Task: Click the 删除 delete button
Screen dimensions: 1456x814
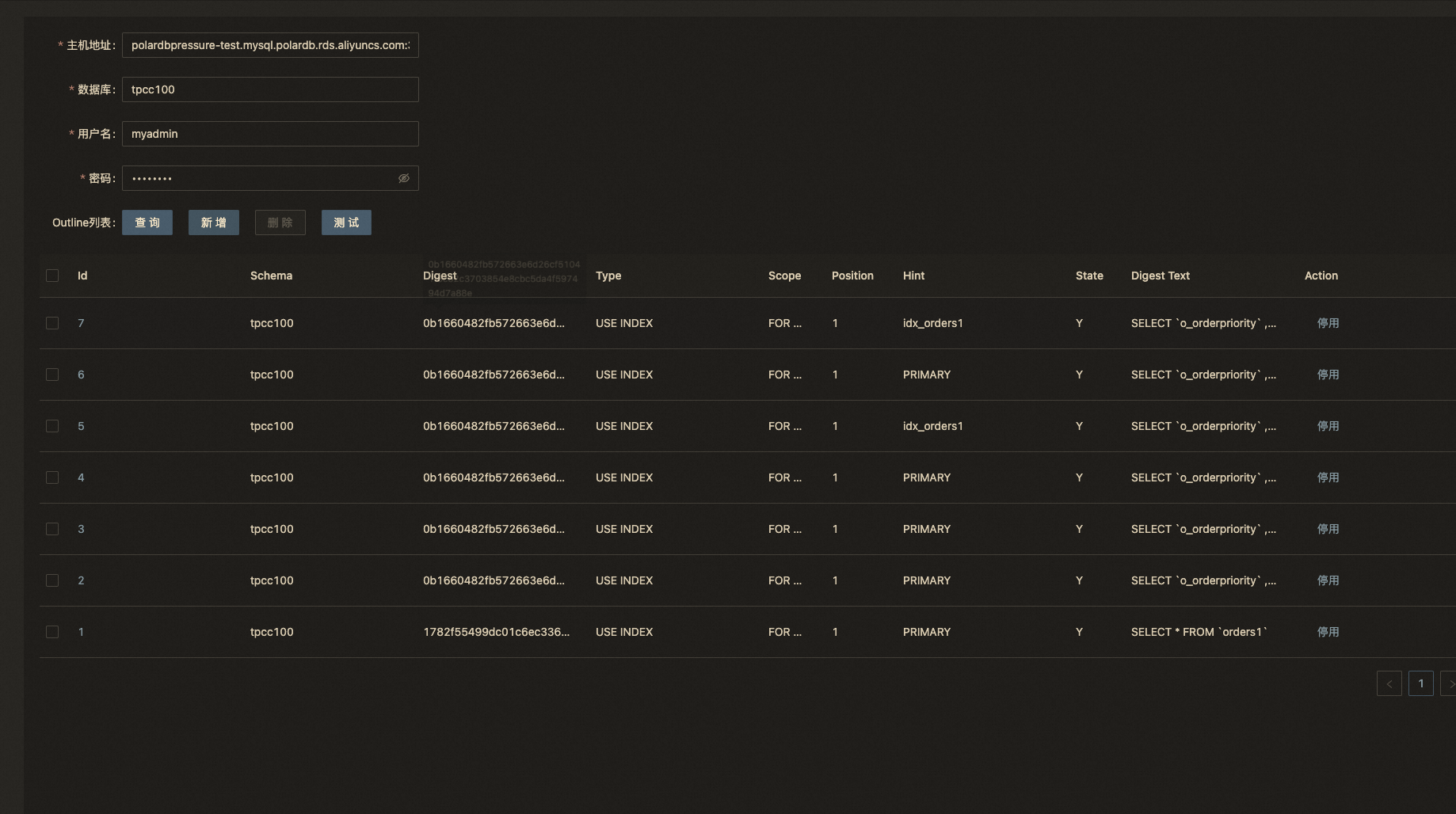Action: (280, 223)
